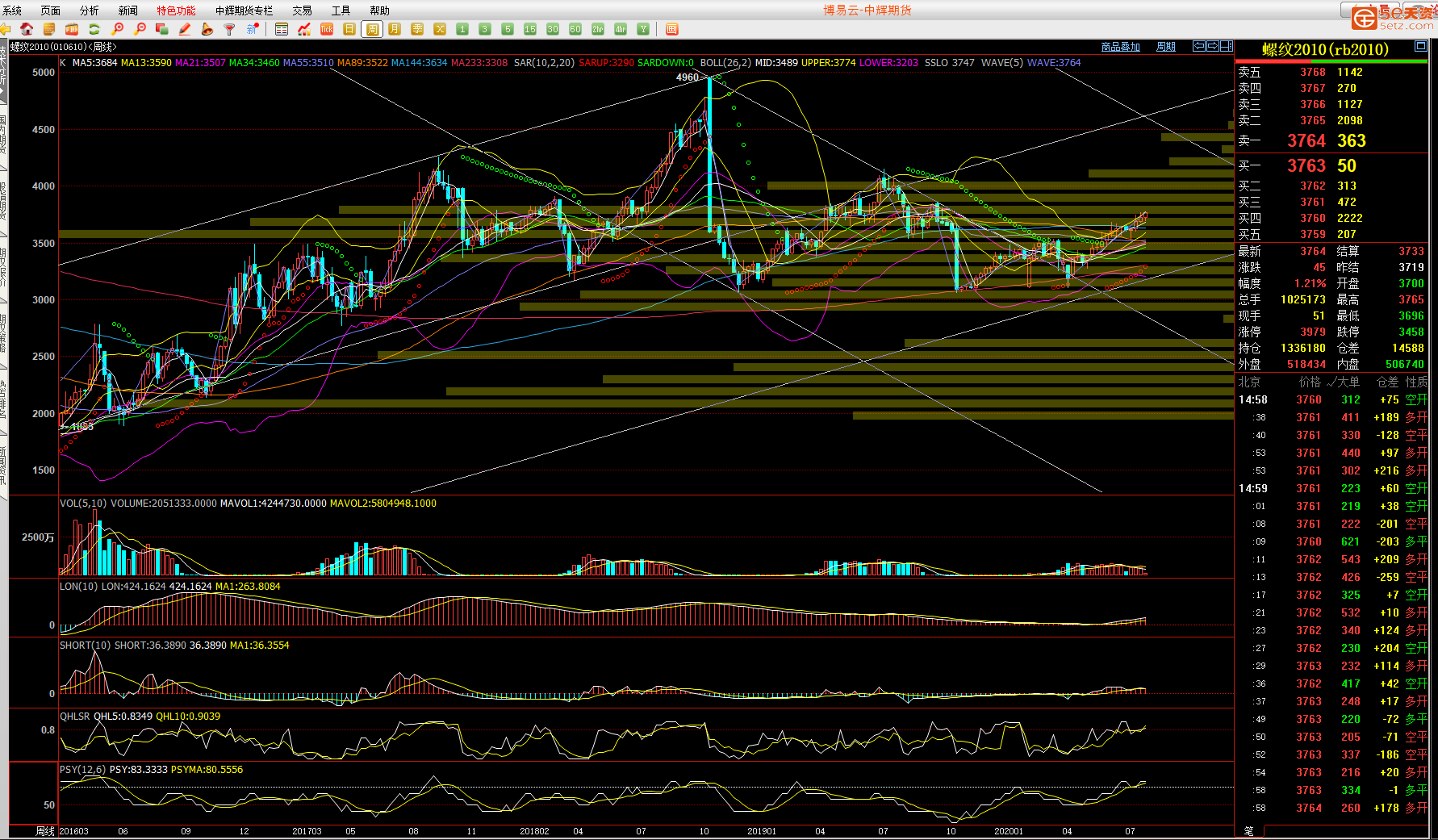
Task: Open the 周期 period dropdown link
Action: (1166, 47)
